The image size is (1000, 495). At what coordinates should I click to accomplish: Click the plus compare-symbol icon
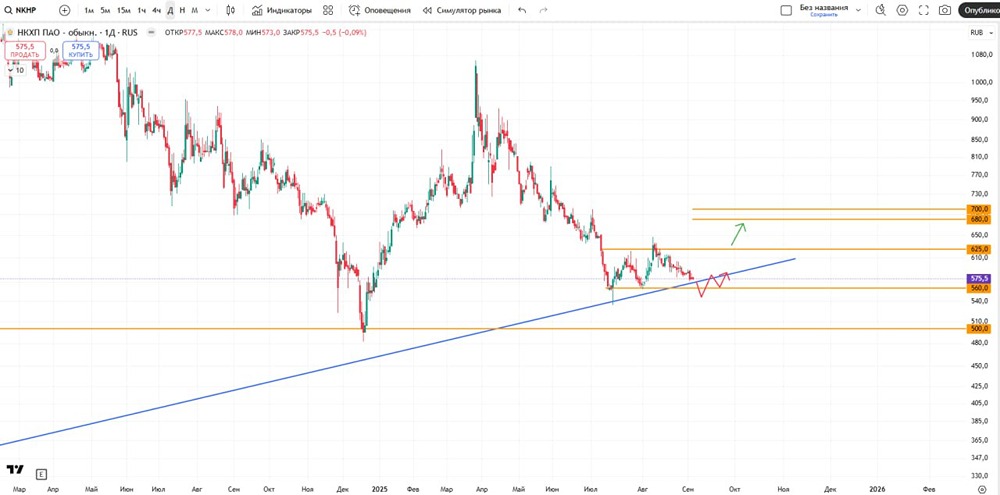click(x=64, y=10)
